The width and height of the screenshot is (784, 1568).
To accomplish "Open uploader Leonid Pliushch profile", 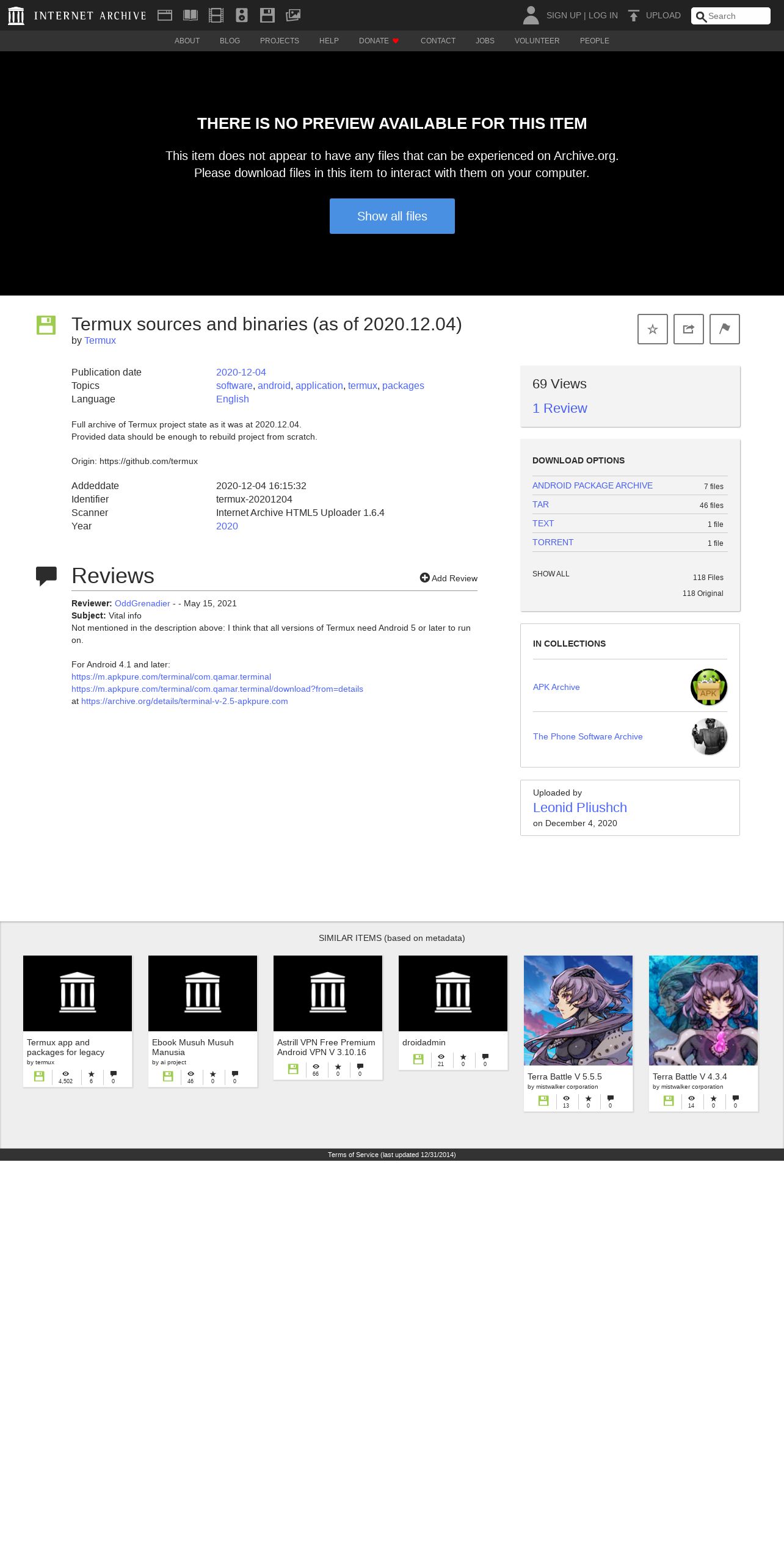I will click(579, 808).
